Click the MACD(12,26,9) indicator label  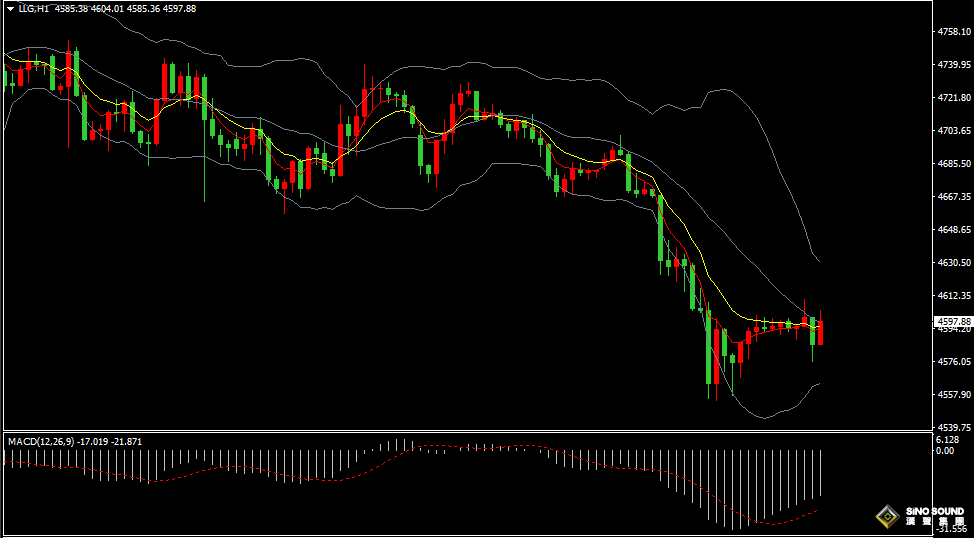click(39, 441)
